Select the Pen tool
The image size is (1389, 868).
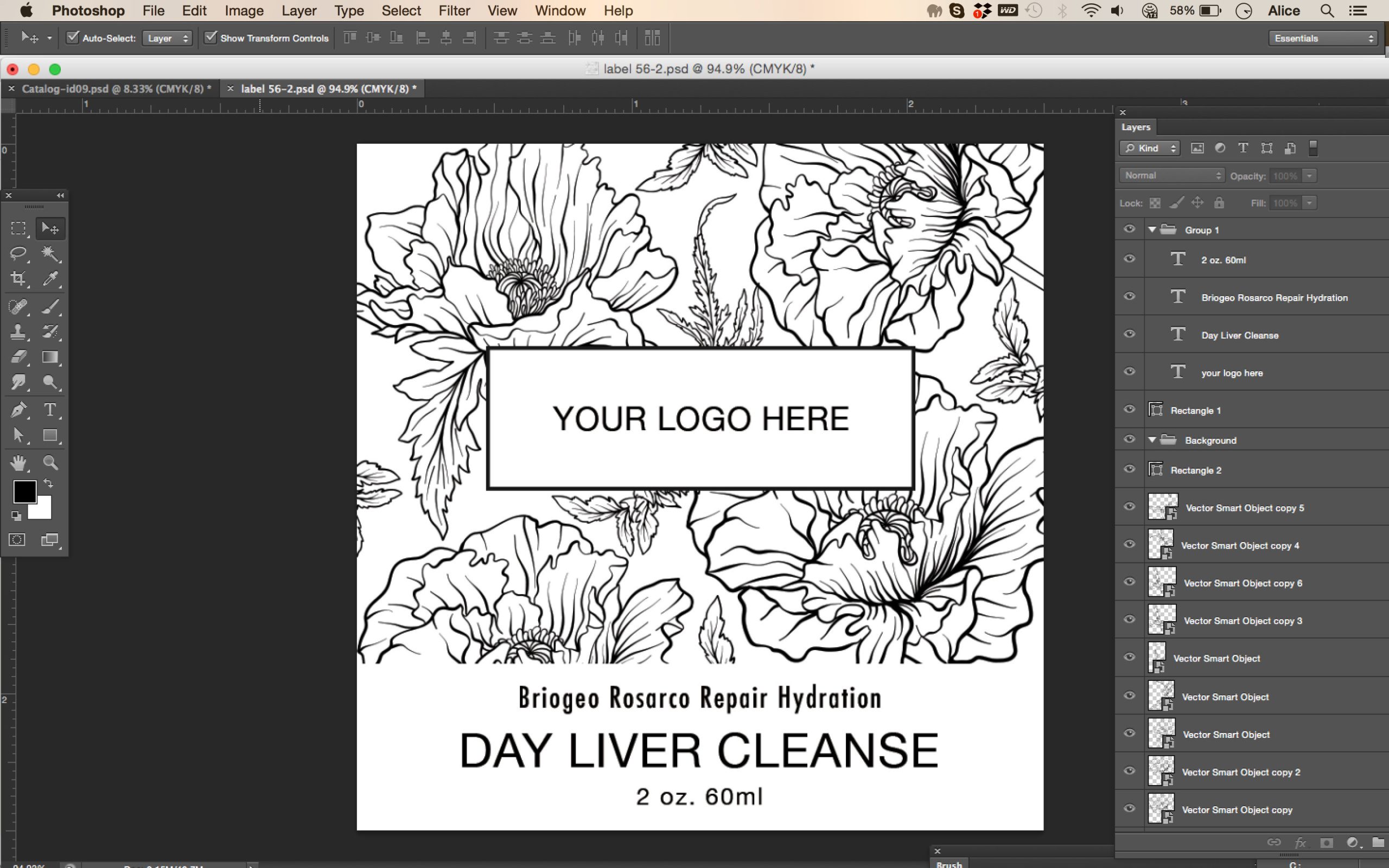pos(18,410)
